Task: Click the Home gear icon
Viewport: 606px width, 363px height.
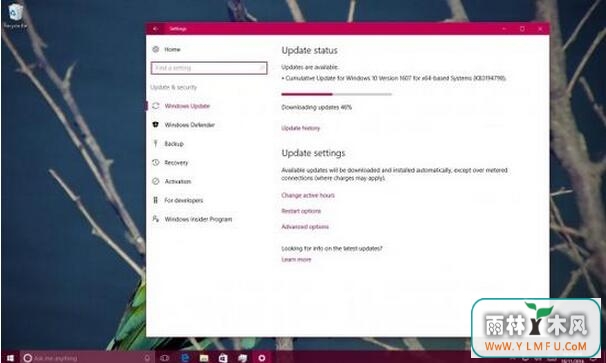Action: pyautogui.click(x=156, y=49)
